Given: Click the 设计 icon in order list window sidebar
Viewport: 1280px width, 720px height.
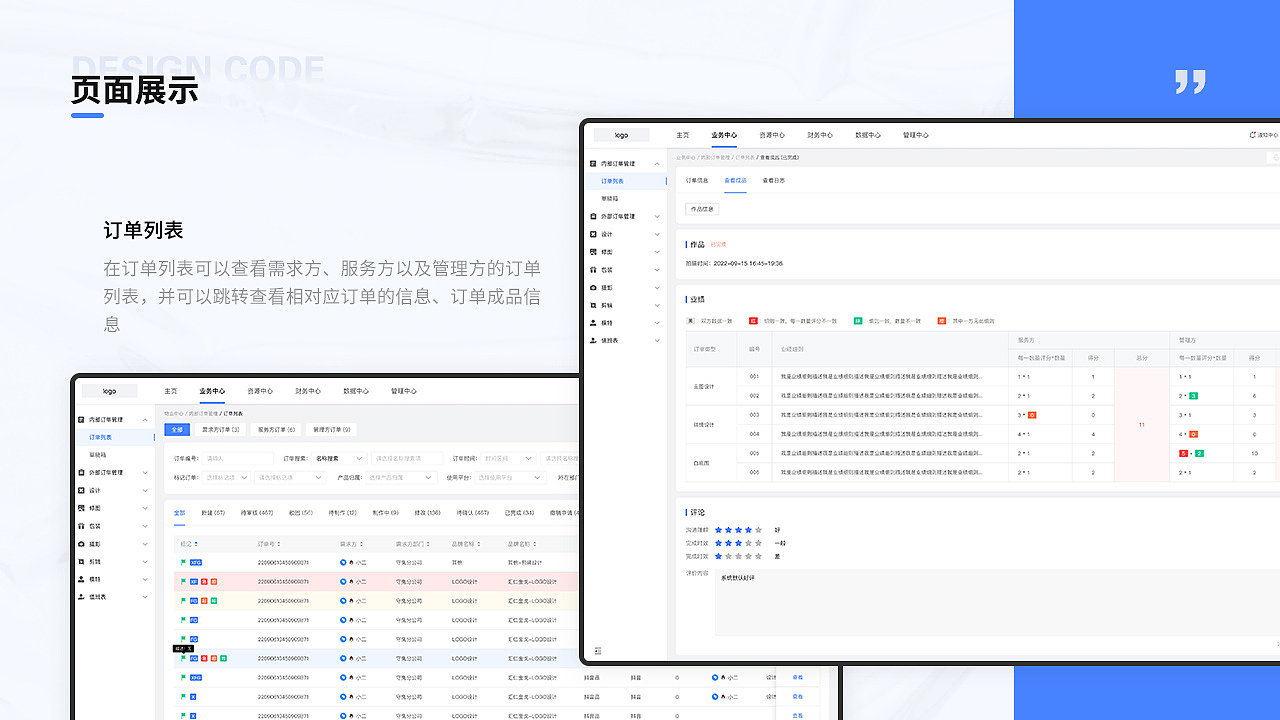Looking at the screenshot, I should pyautogui.click(x=81, y=490).
